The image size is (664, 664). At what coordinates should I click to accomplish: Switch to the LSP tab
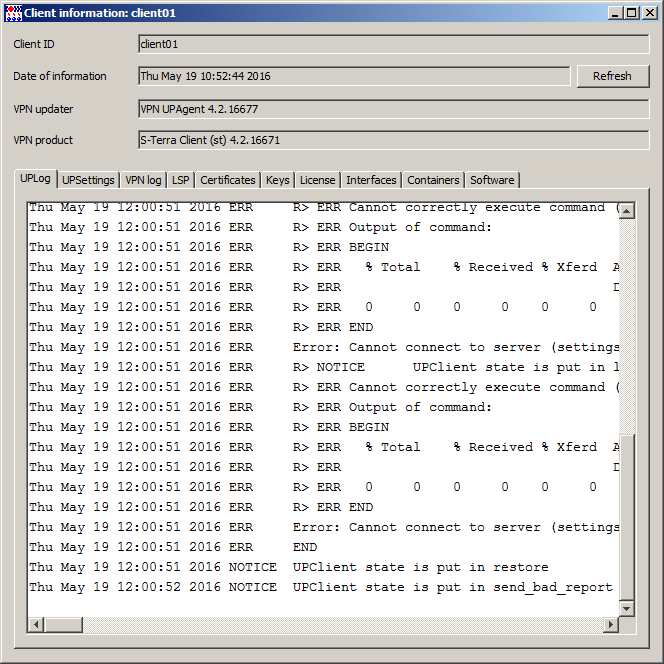tap(180, 180)
